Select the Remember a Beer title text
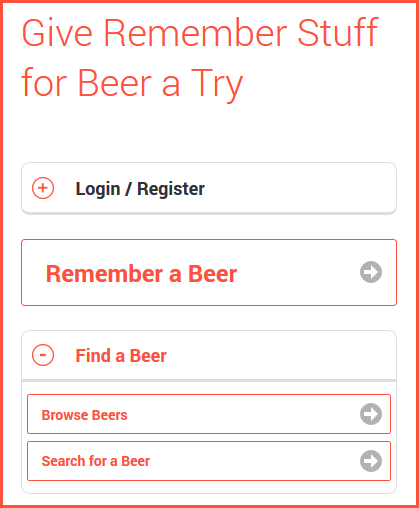This screenshot has height=508, width=419. pyautogui.click(x=141, y=274)
